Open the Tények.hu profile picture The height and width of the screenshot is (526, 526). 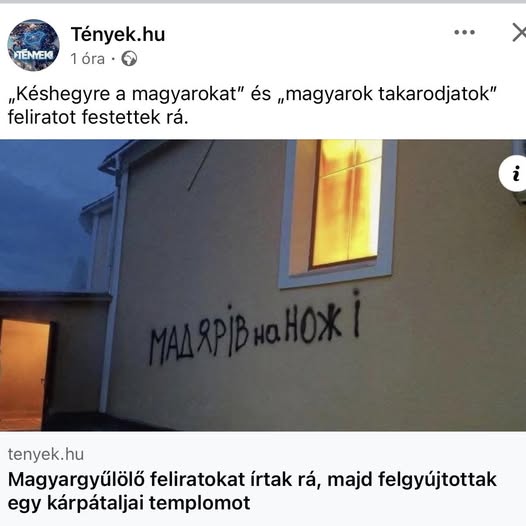click(34, 45)
